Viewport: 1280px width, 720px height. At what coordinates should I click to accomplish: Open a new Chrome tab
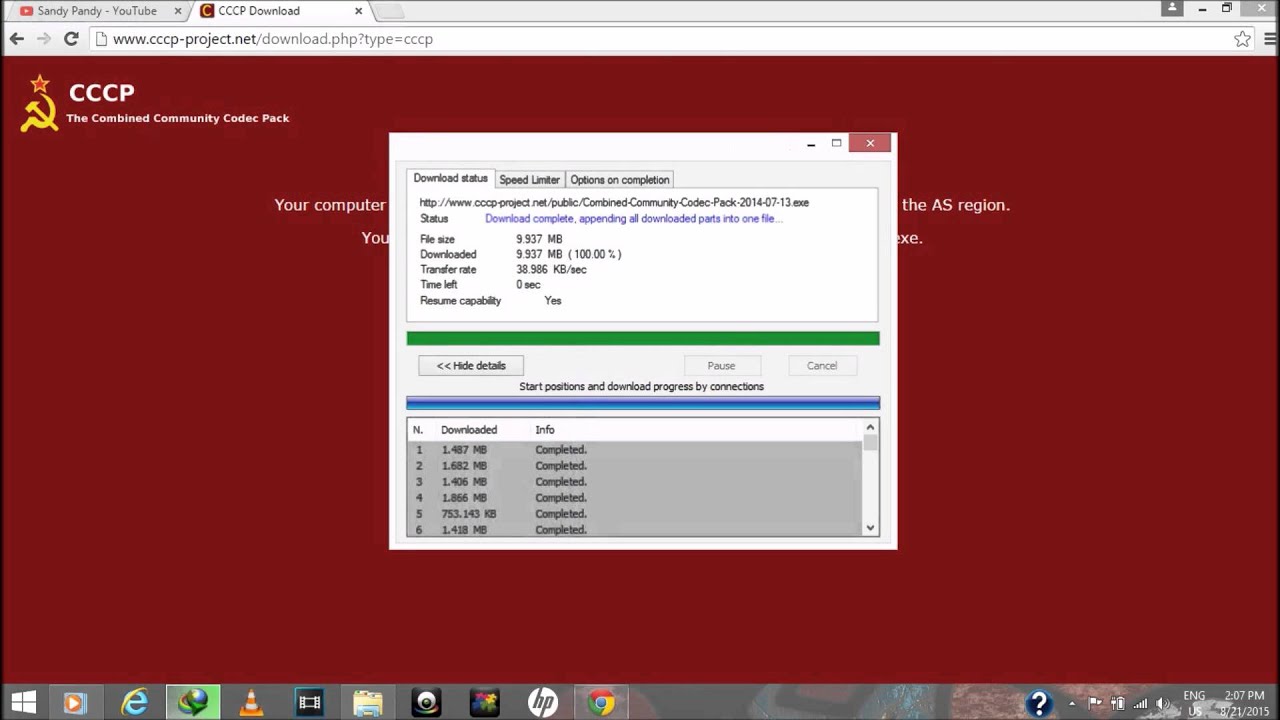pos(390,11)
